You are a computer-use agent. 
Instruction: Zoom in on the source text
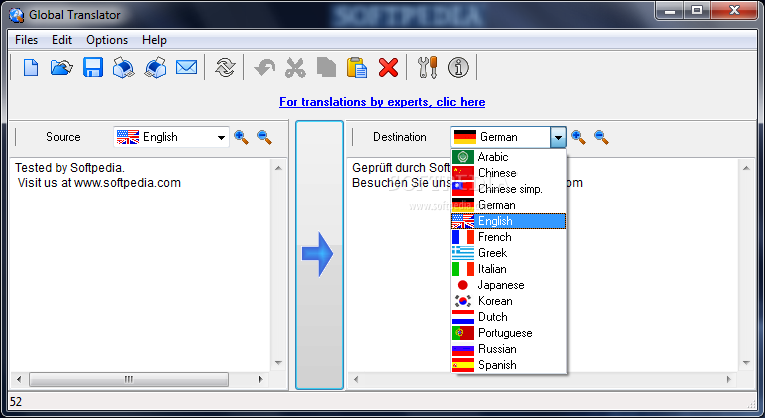(242, 138)
